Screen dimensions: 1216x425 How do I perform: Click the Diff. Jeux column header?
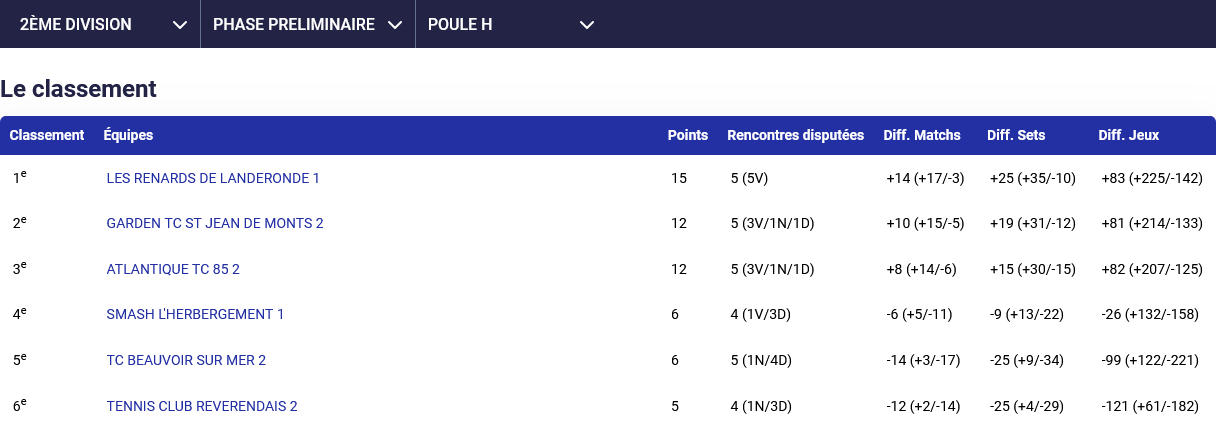(x=1129, y=135)
